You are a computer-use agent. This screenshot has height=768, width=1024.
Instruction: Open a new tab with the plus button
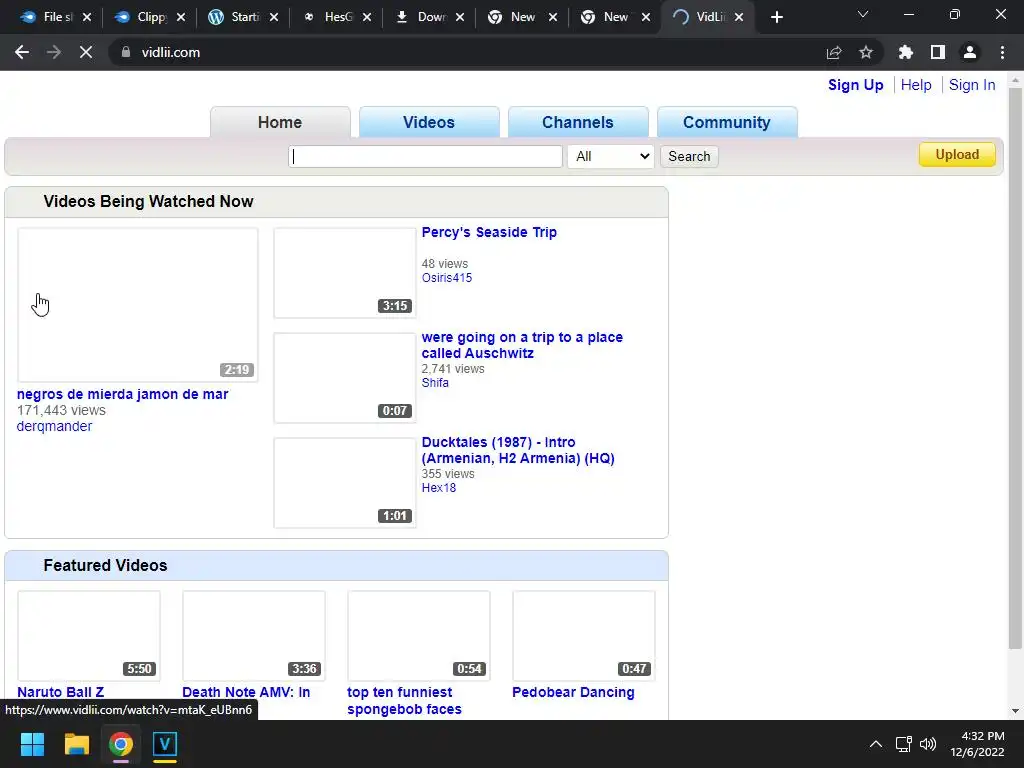pyautogui.click(x=776, y=18)
